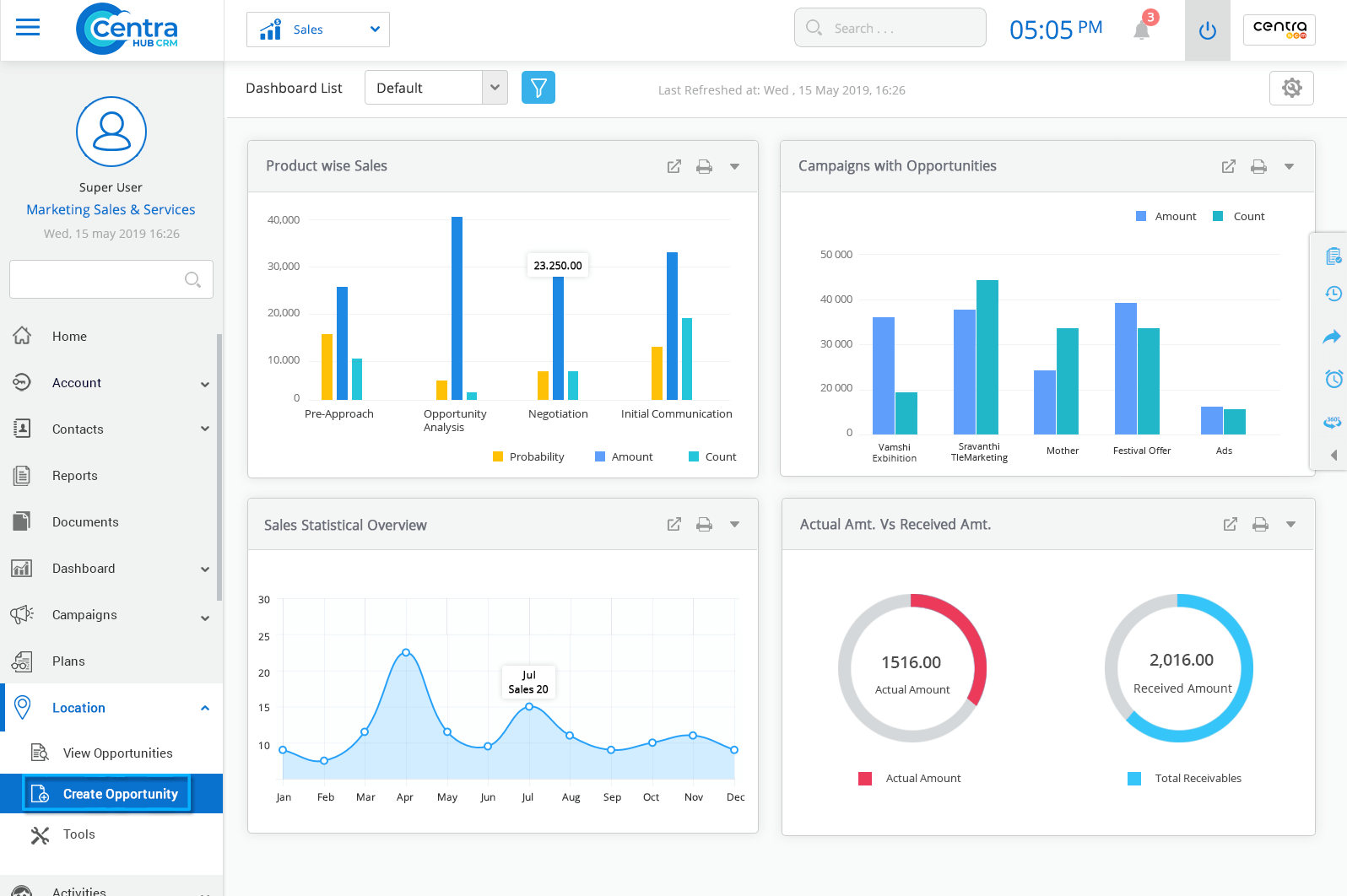Image resolution: width=1347 pixels, height=896 pixels.
Task: Open Reports from the sidebar
Action: tap(75, 476)
